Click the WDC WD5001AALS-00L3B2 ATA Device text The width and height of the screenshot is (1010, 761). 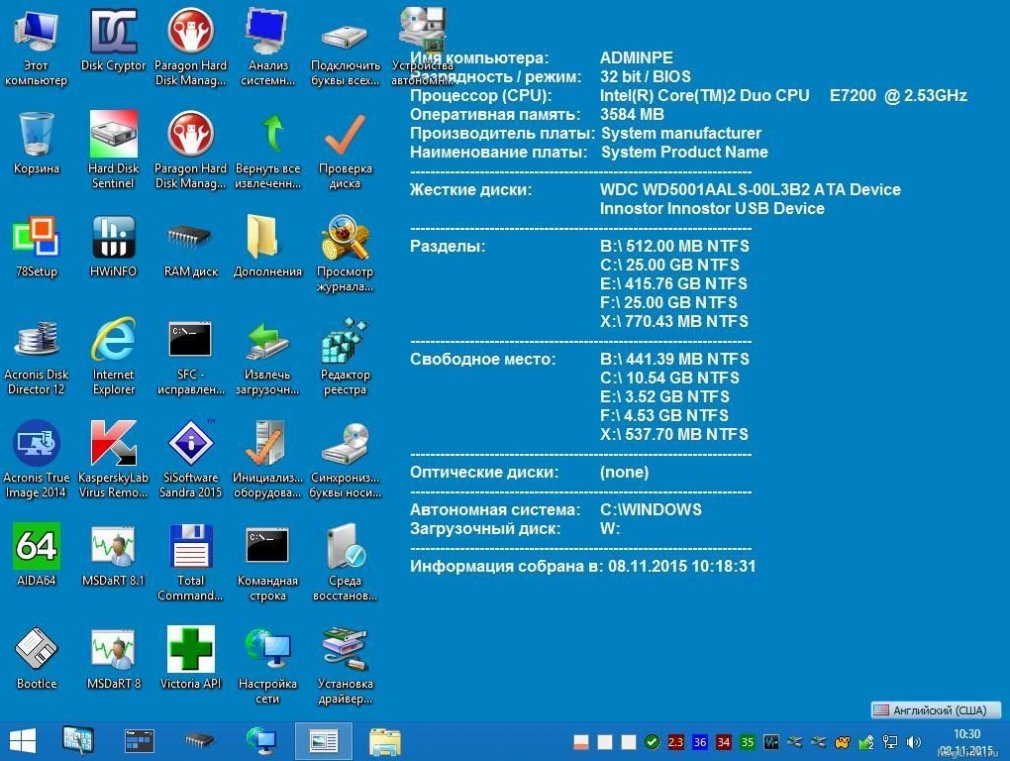pyautogui.click(x=750, y=189)
